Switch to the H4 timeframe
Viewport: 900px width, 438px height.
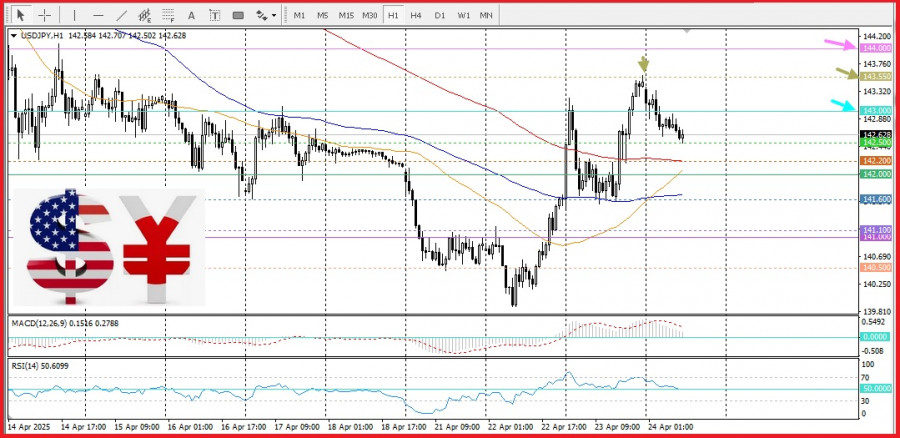[x=416, y=15]
